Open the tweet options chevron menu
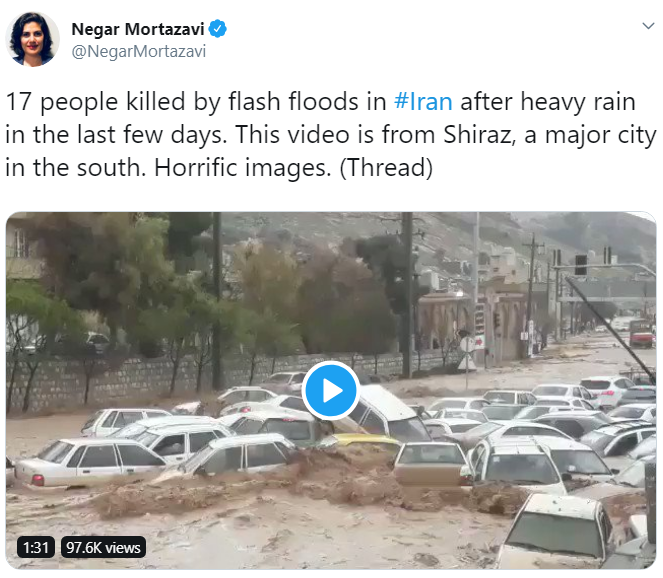663x578 pixels. [648, 26]
